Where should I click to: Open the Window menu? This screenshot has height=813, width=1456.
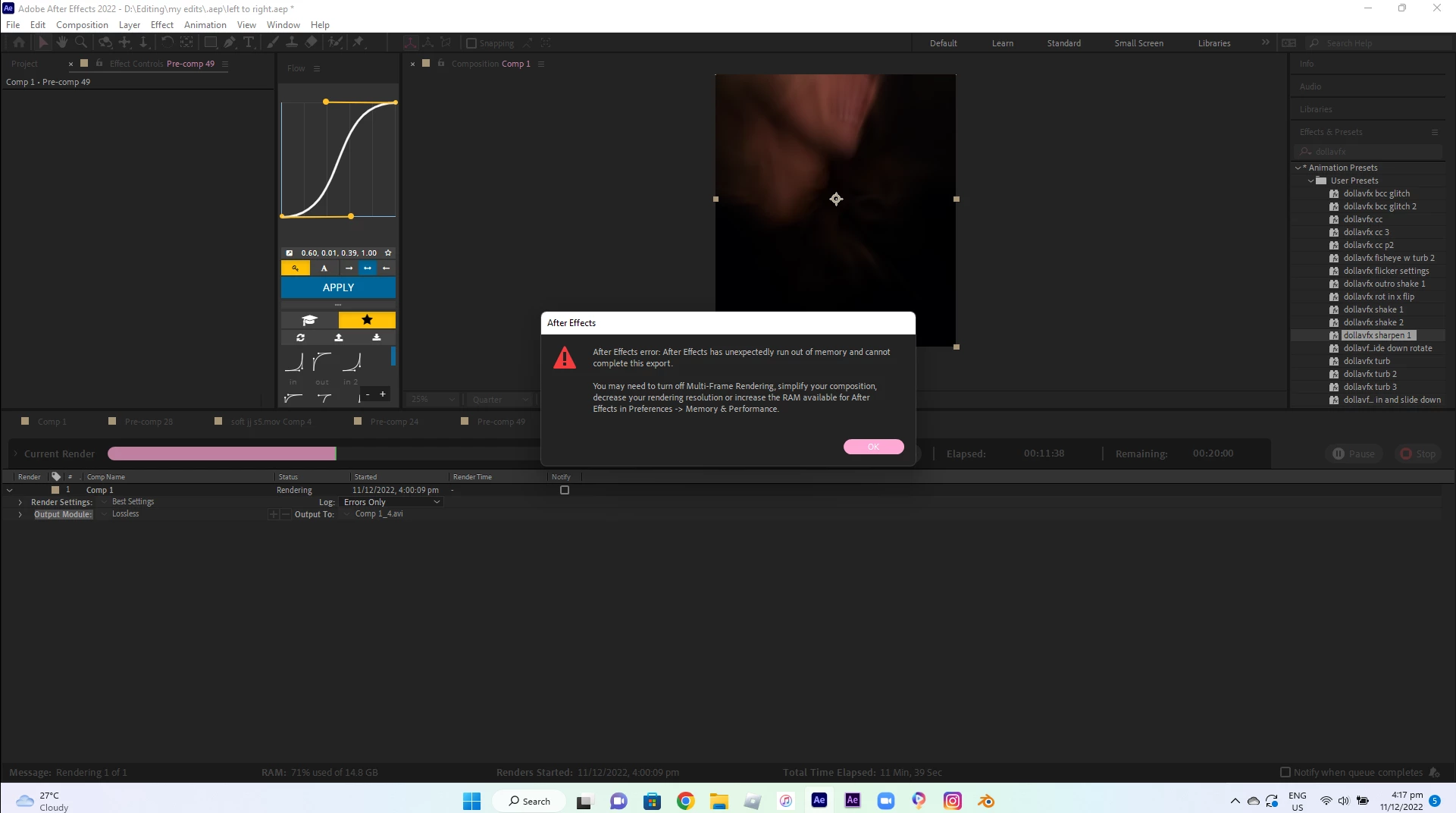point(283,24)
